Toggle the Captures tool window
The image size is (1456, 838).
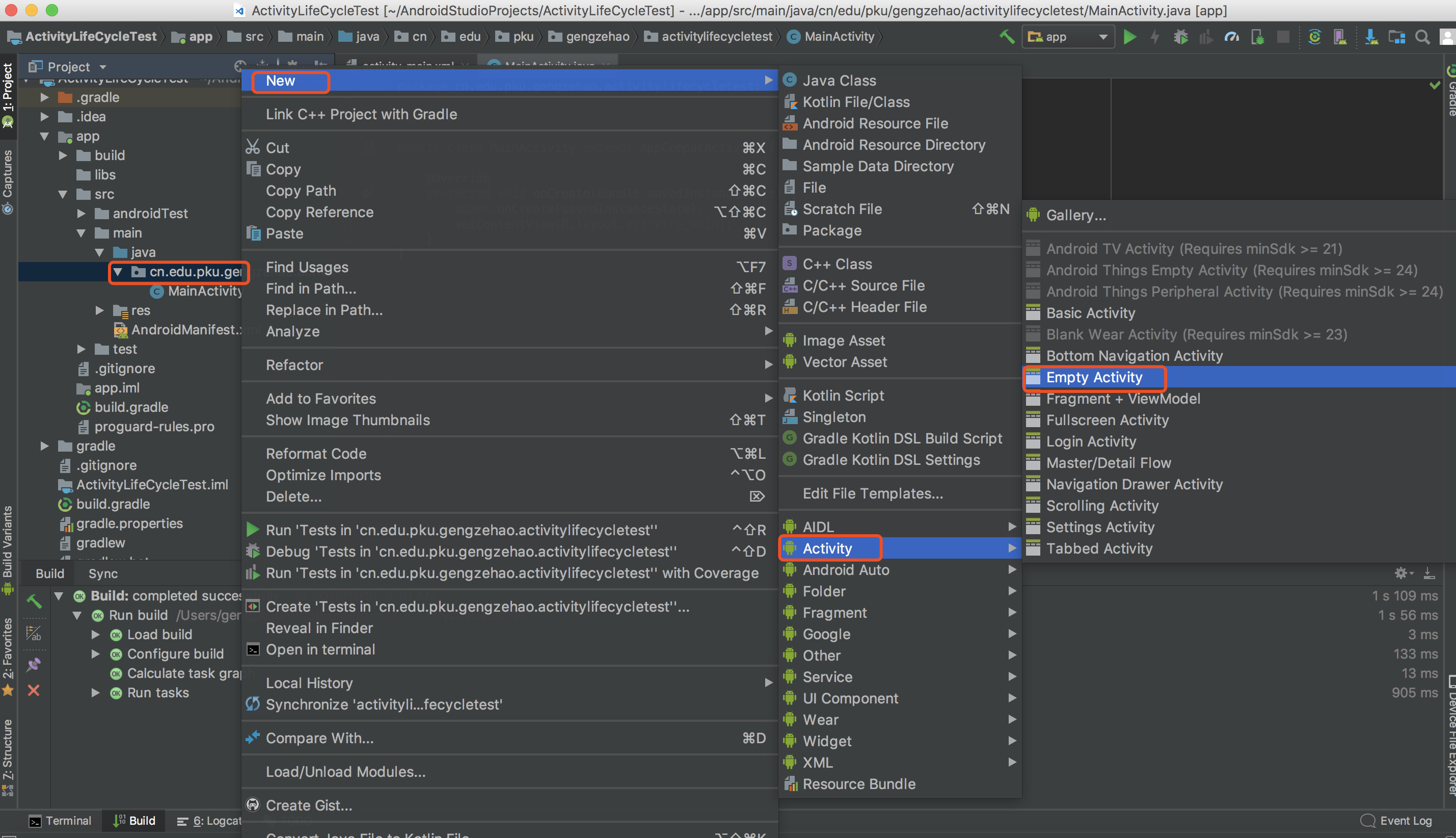point(8,182)
